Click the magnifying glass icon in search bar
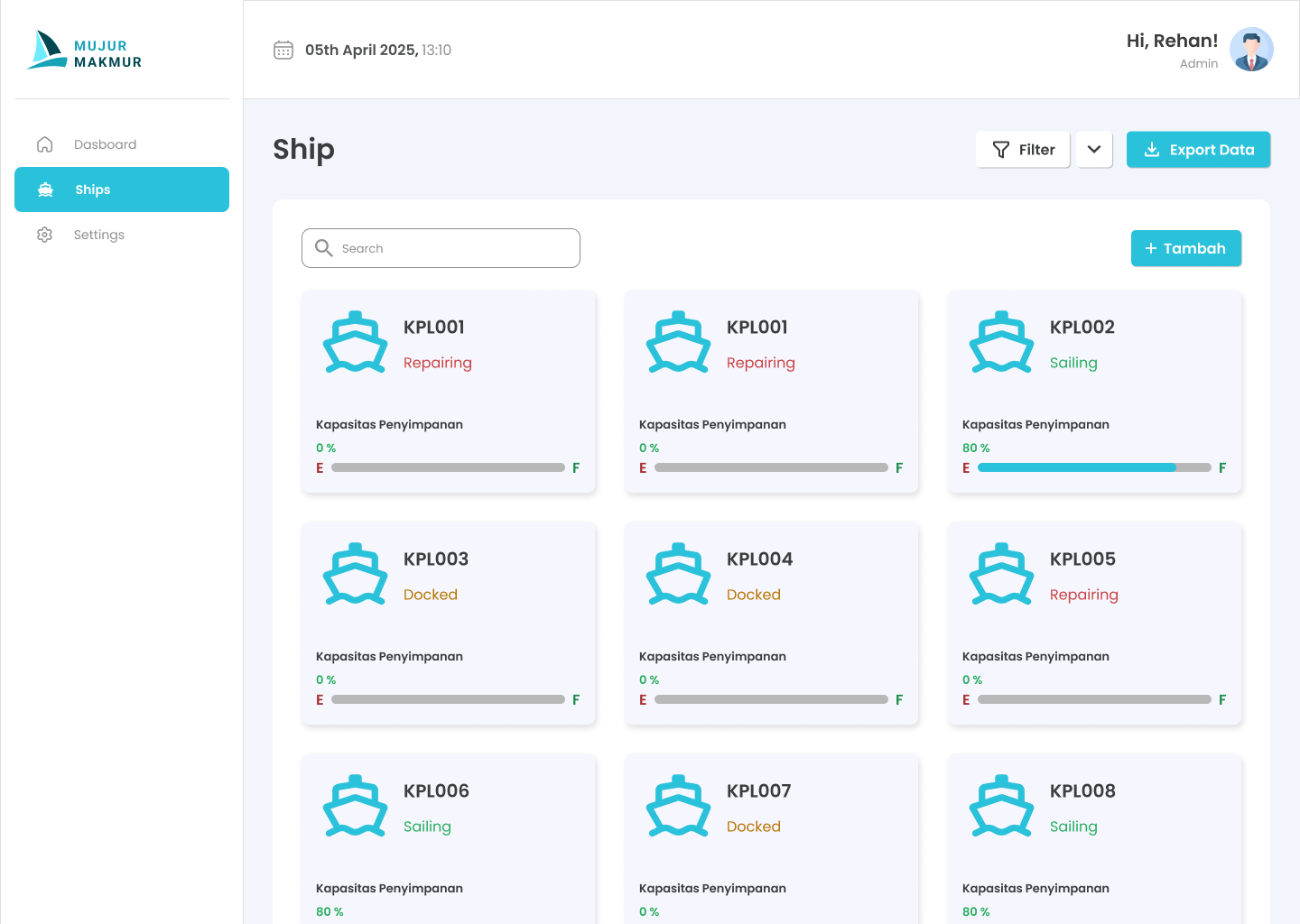The image size is (1300, 924). coord(324,247)
